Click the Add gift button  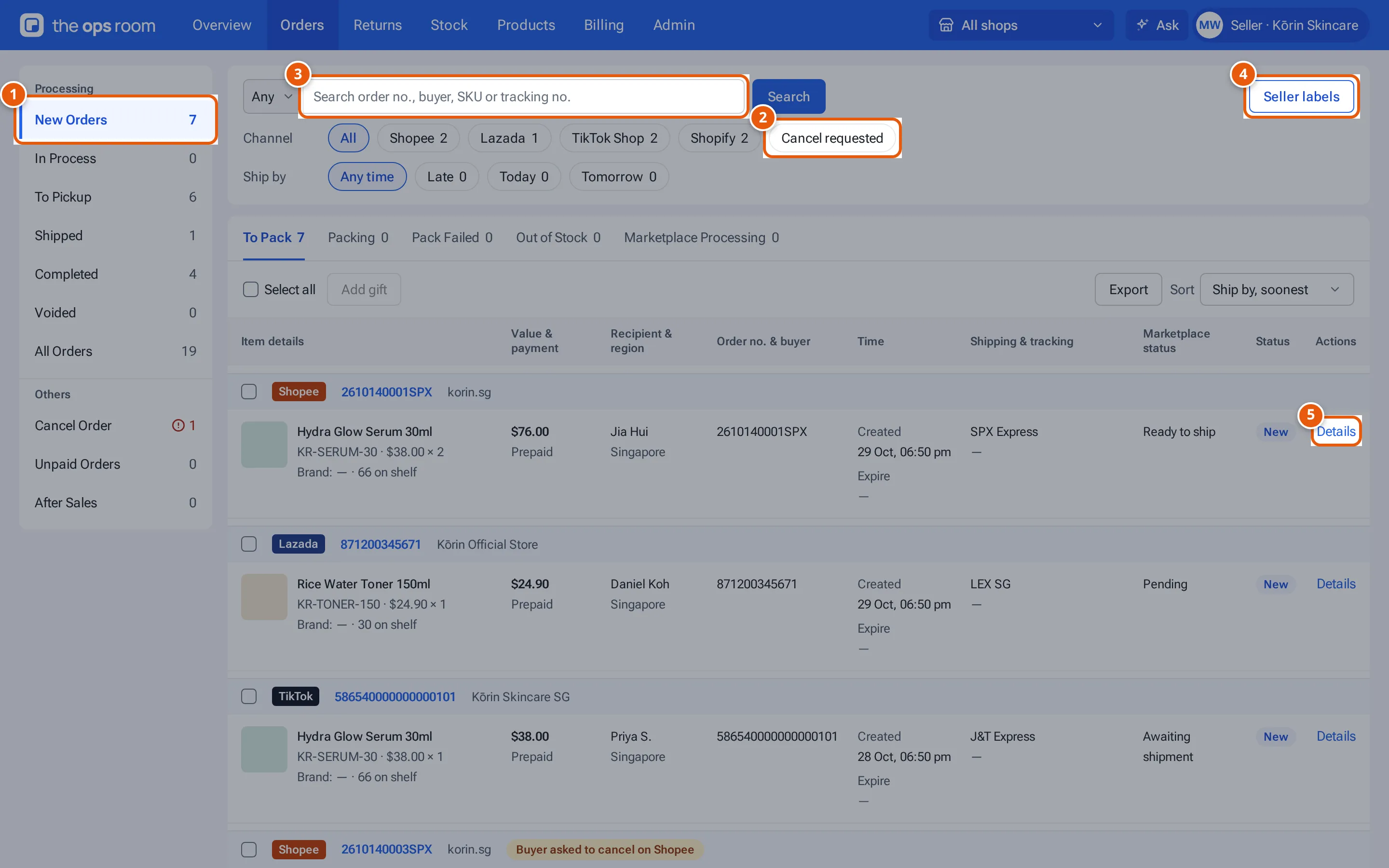click(x=364, y=289)
